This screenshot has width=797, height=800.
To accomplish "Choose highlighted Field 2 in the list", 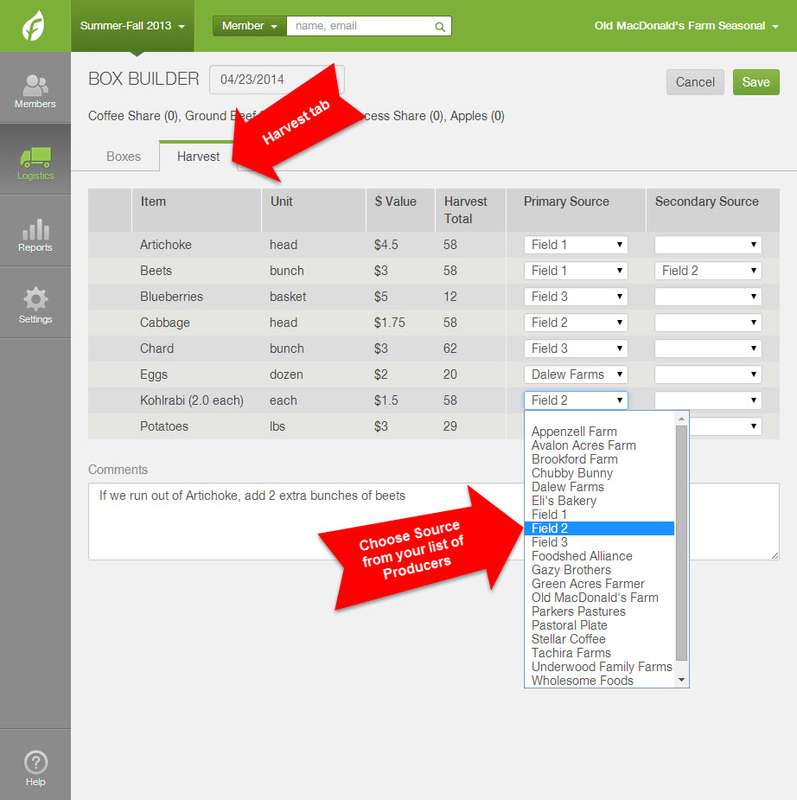I will (600, 528).
